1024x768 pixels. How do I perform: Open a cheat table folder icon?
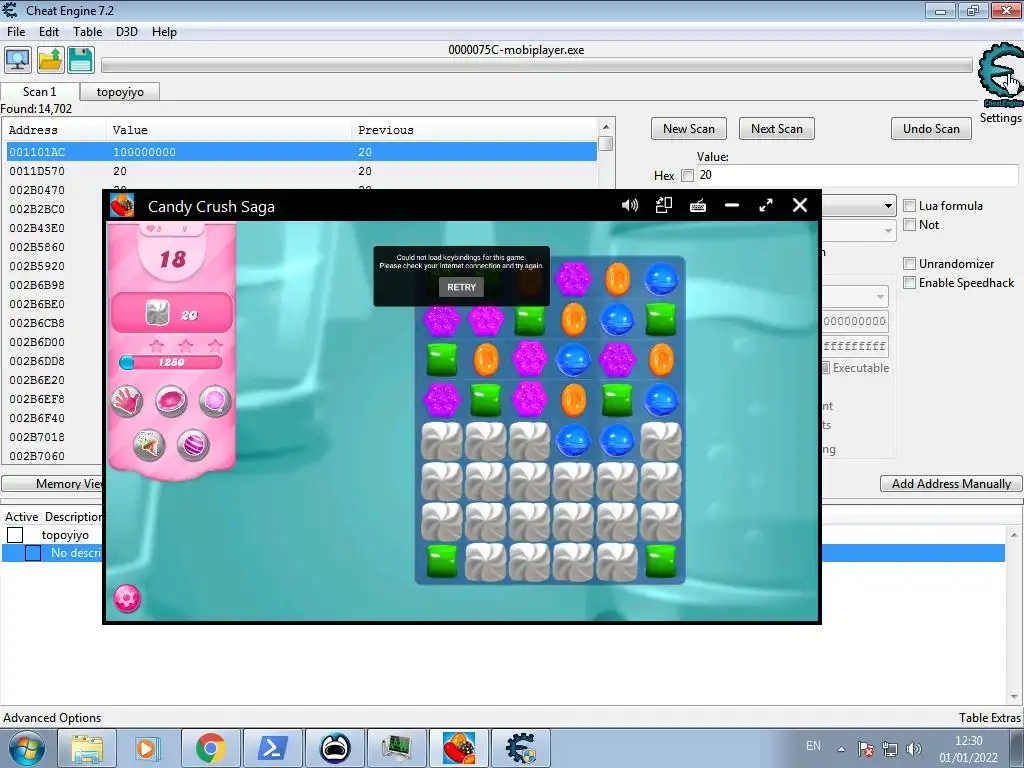[50, 60]
